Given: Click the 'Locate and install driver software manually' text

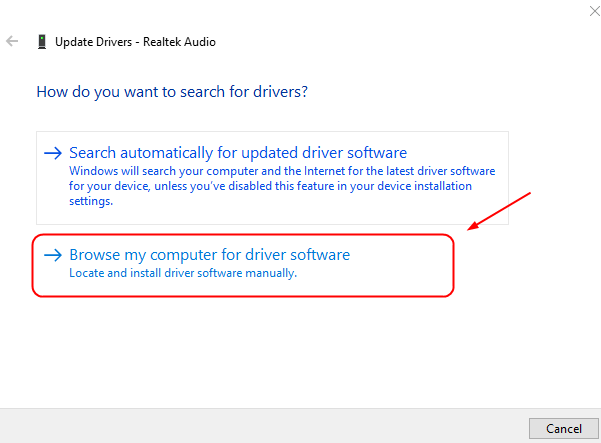Looking at the screenshot, I should pyautogui.click(x=183, y=273).
